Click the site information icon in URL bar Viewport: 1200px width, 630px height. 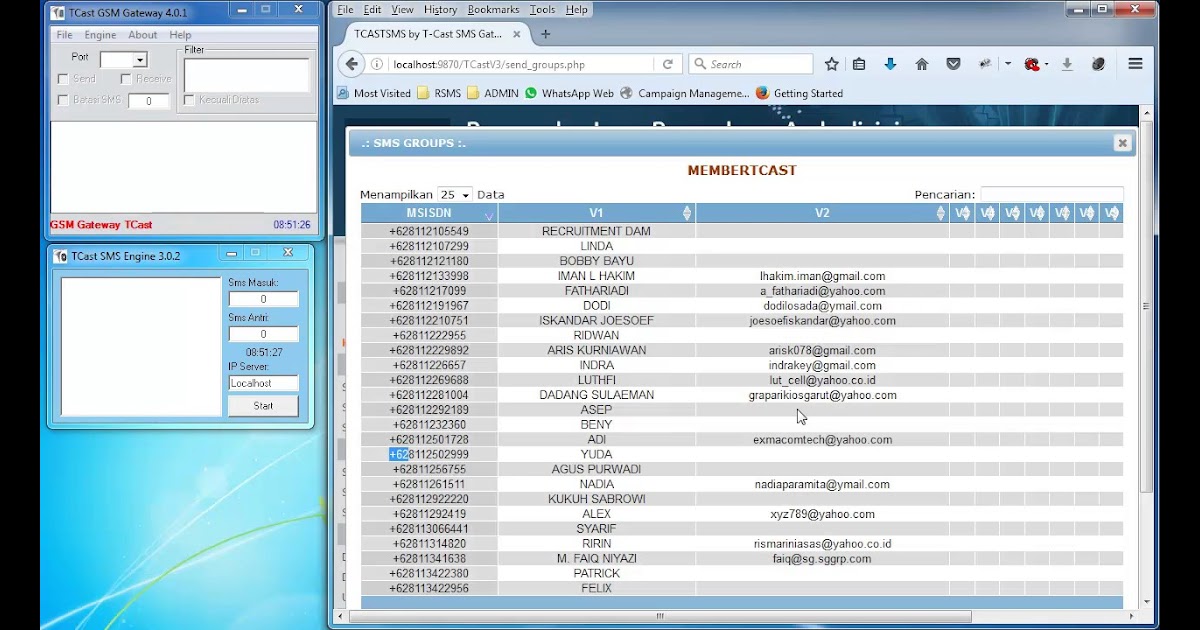(377, 64)
